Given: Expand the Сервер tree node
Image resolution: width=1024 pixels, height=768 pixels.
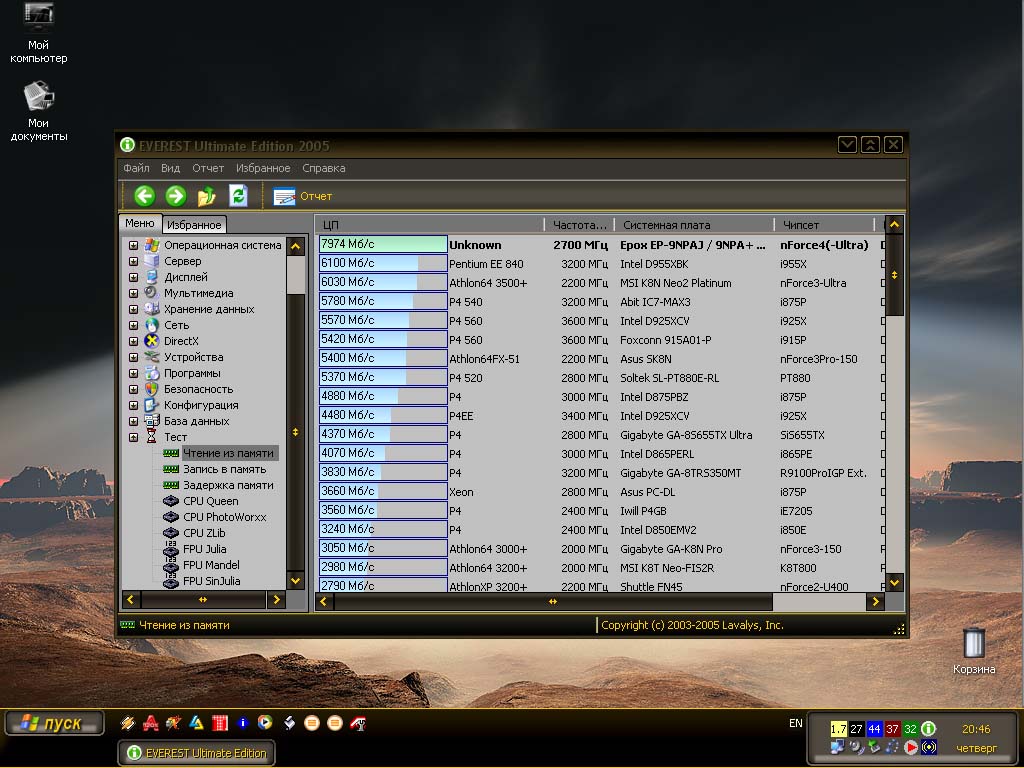Looking at the screenshot, I should 133,261.
